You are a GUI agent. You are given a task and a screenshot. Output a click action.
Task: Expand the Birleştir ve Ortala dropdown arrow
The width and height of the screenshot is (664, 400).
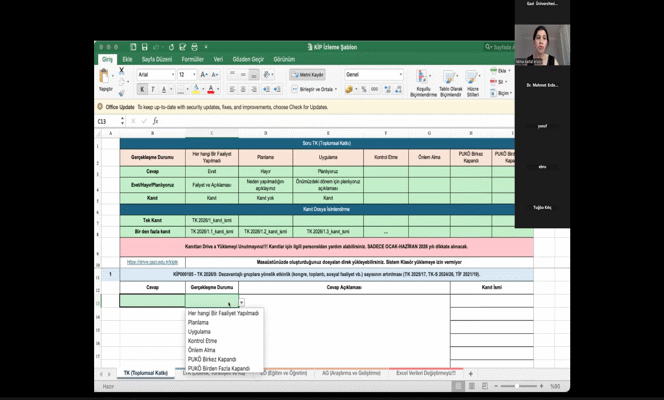(x=336, y=89)
